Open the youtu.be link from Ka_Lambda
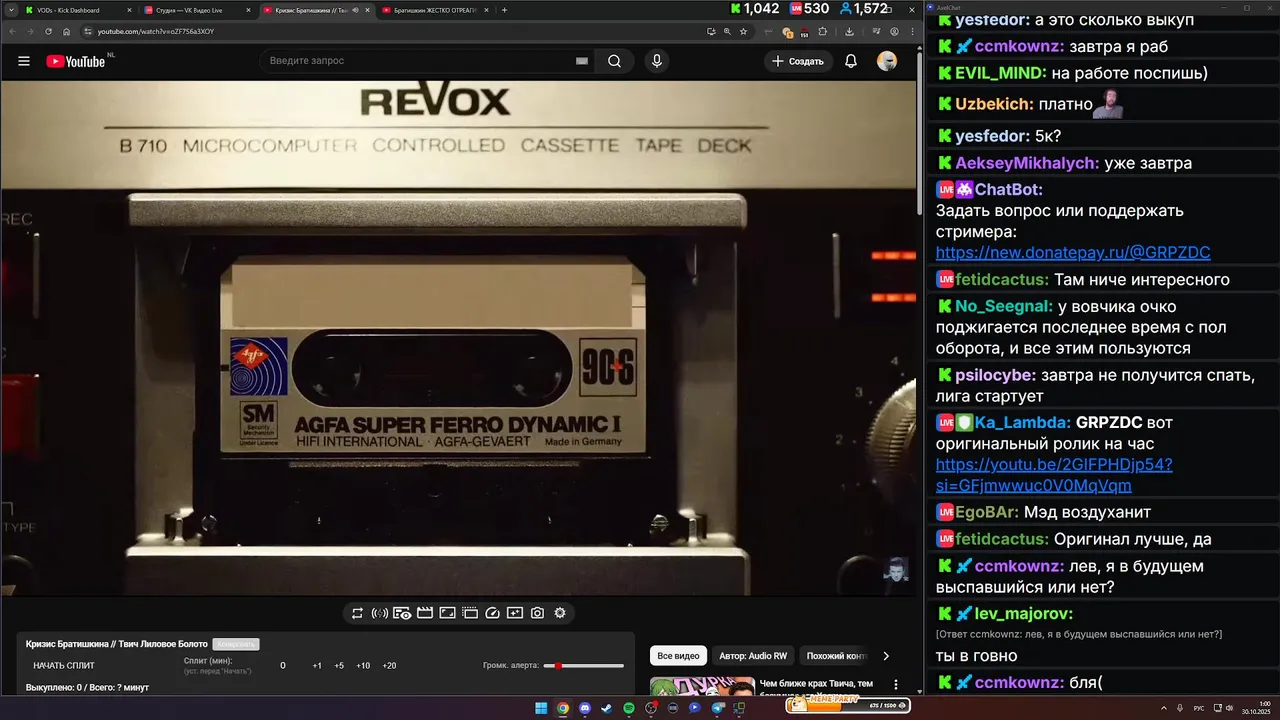Image resolution: width=1280 pixels, height=720 pixels. pyautogui.click(x=1054, y=475)
